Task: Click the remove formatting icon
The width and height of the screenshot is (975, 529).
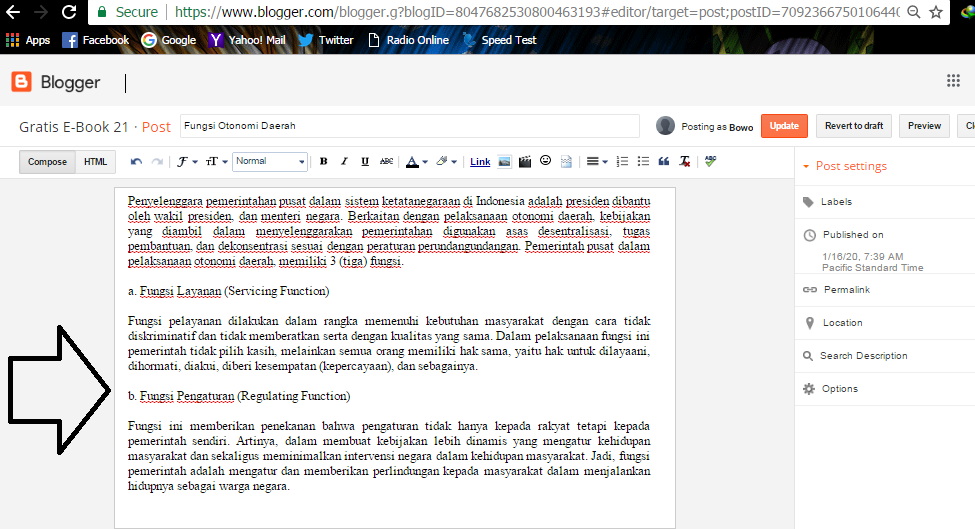Action: pos(685,162)
